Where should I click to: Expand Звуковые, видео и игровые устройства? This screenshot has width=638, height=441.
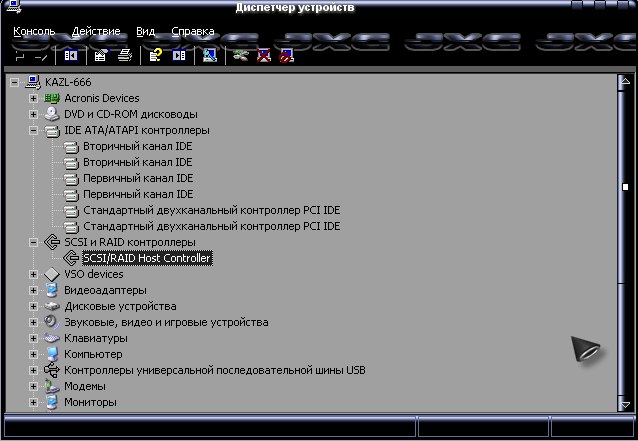(x=33, y=323)
